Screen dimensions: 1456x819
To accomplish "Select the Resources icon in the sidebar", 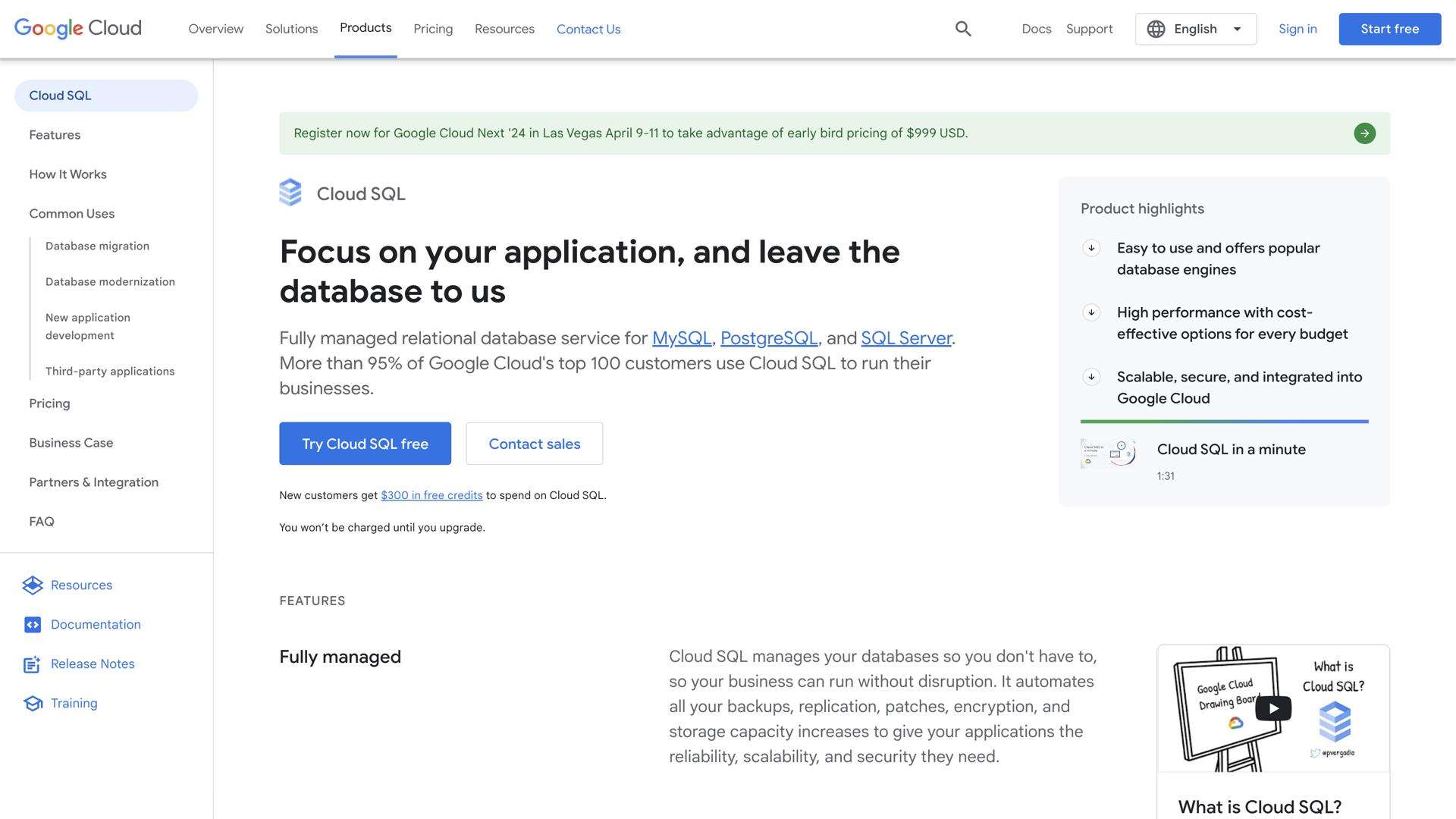I will pyautogui.click(x=33, y=585).
